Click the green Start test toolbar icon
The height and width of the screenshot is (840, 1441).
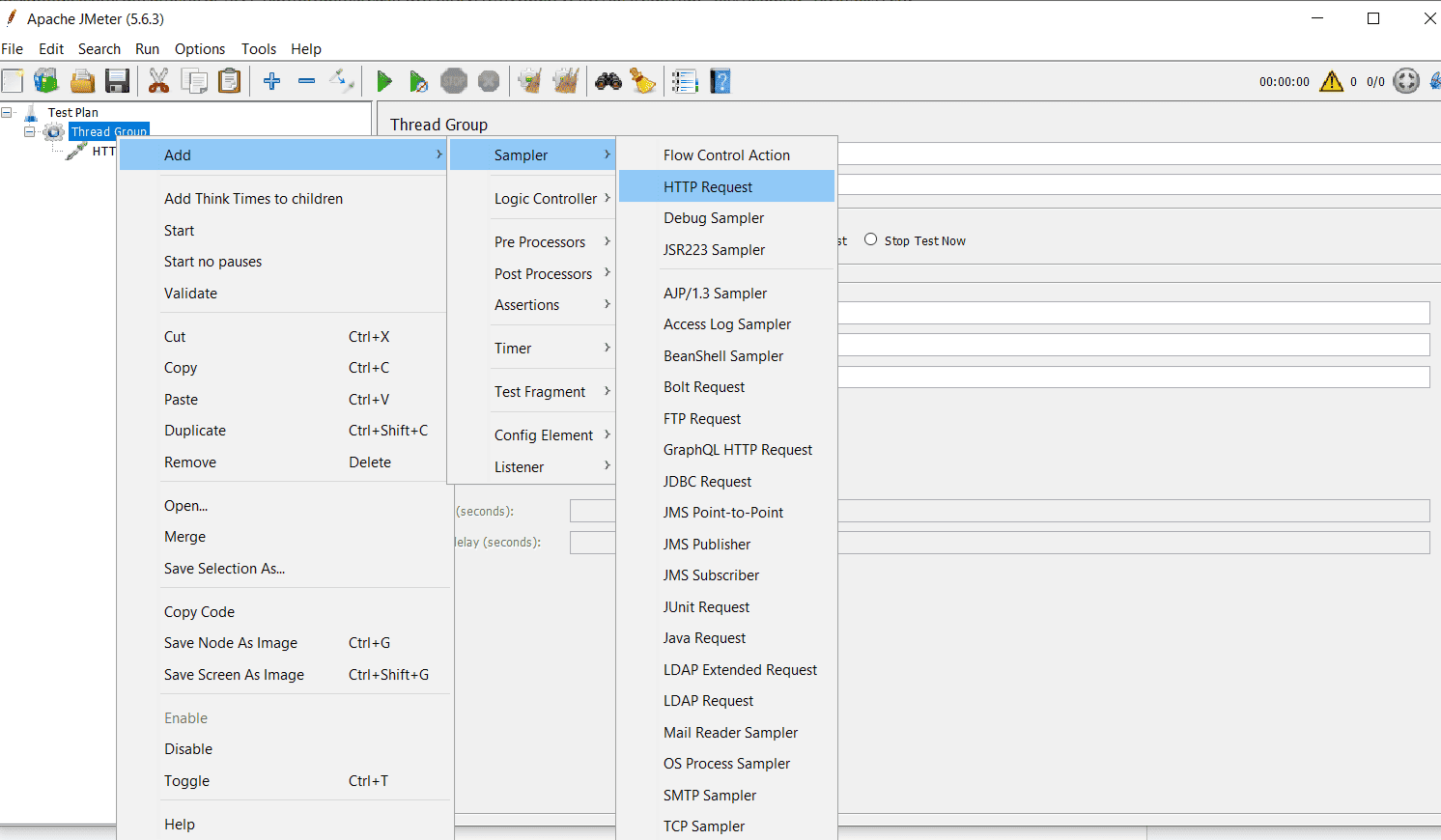(x=383, y=82)
